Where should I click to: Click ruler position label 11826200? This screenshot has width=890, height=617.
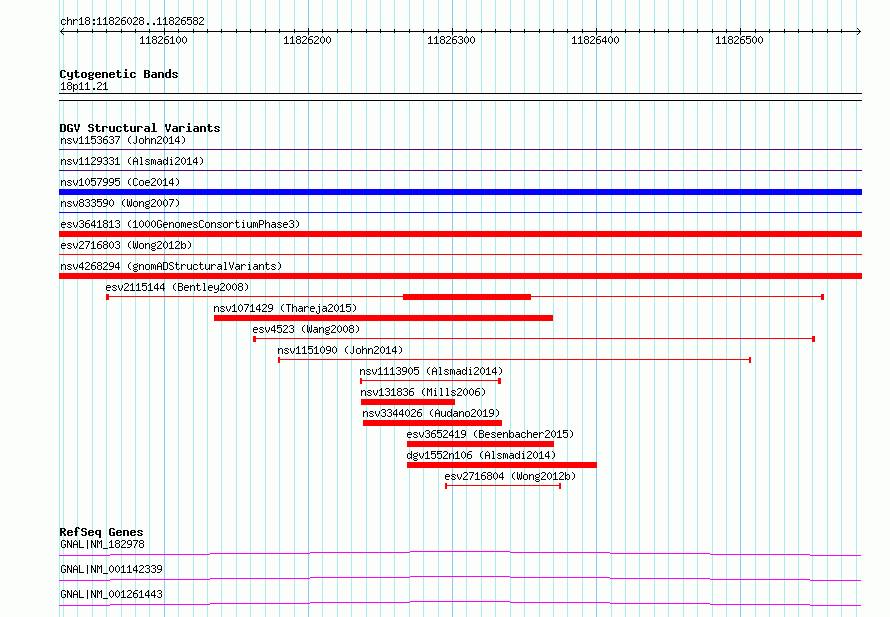[x=307, y=40]
